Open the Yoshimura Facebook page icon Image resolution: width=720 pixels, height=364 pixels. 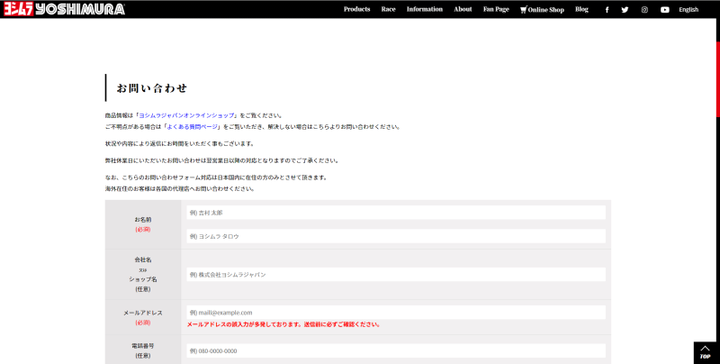pyautogui.click(x=607, y=10)
